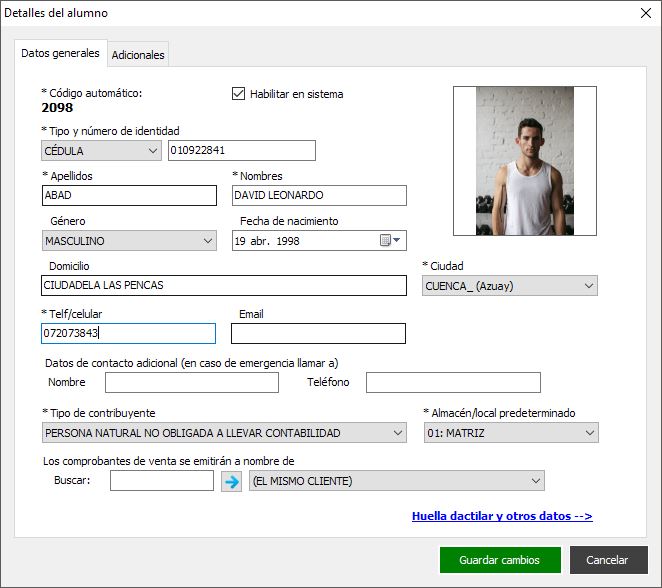Expand the Ciudad CUENCA dropdown
Screen dimensions: 662x588
(x=510, y=286)
